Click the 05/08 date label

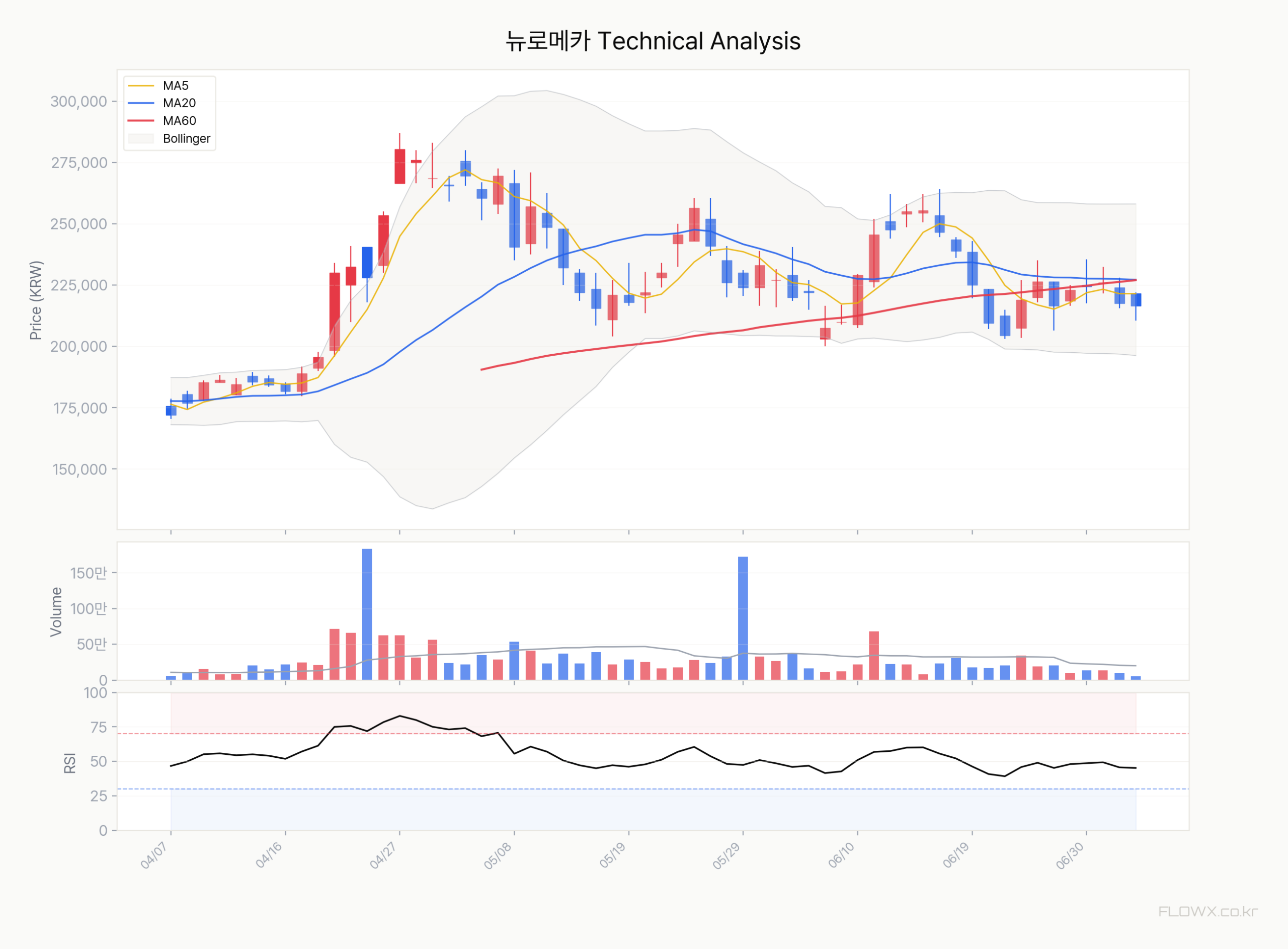(498, 855)
